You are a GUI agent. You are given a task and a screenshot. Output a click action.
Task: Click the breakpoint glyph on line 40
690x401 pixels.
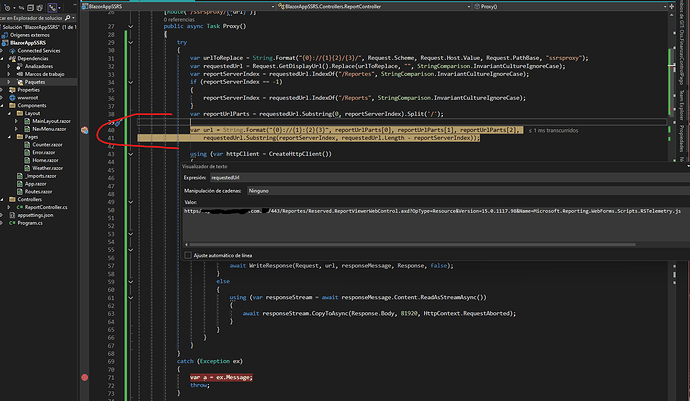84,130
